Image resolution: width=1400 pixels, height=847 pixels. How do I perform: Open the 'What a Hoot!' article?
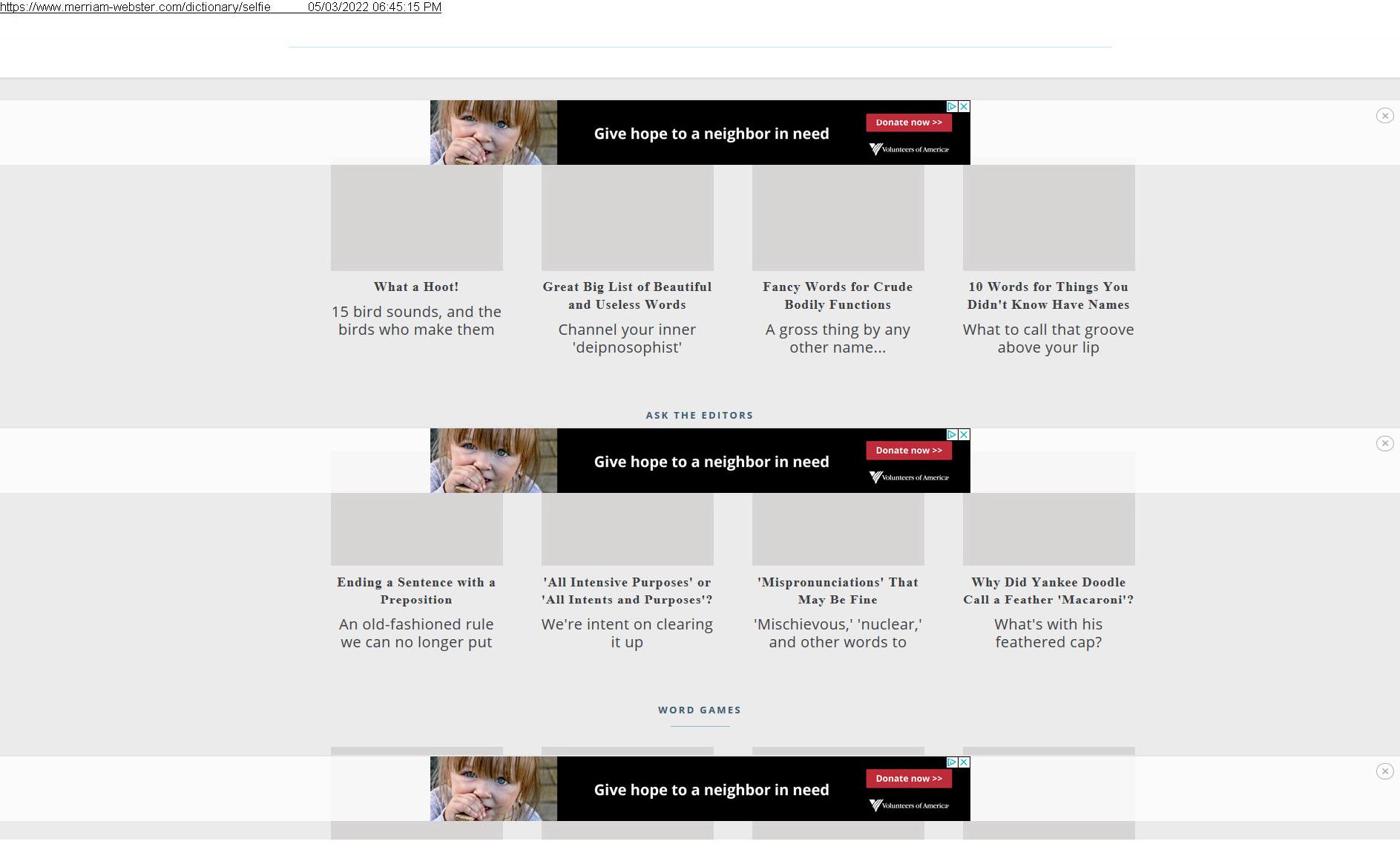[416, 287]
